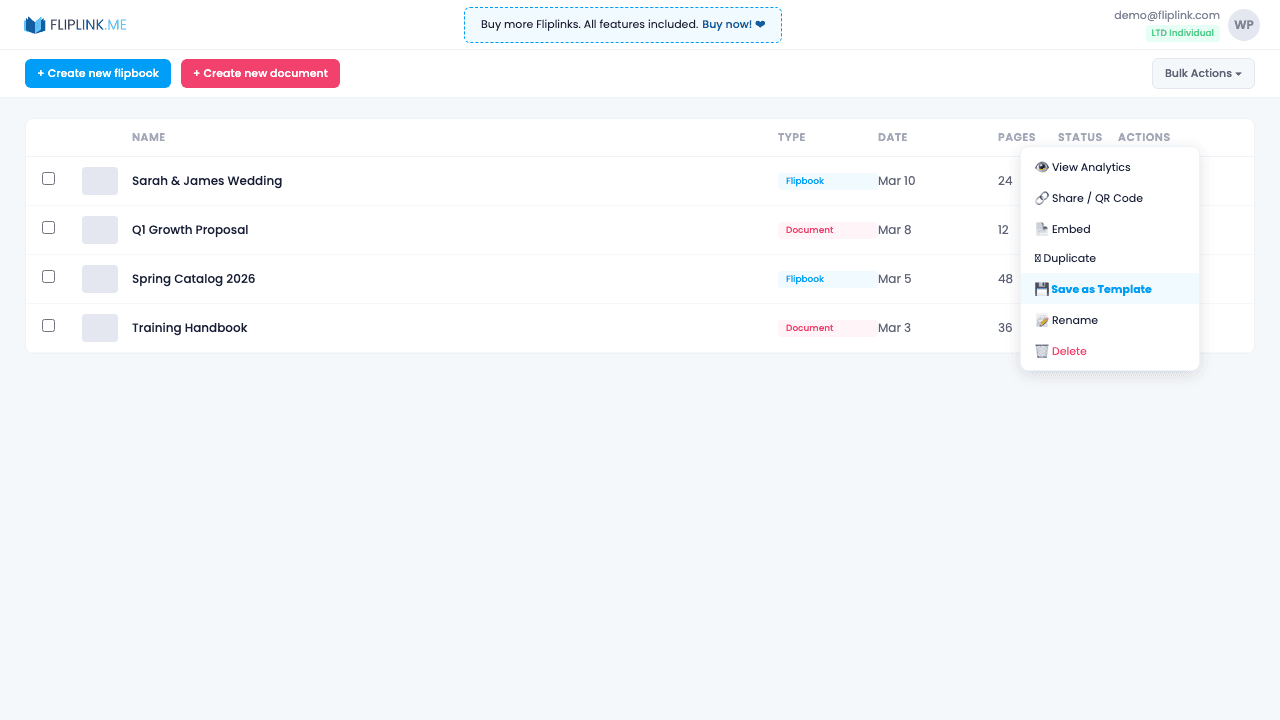
Task: Click the View Analytics eye icon
Action: coord(1041,167)
